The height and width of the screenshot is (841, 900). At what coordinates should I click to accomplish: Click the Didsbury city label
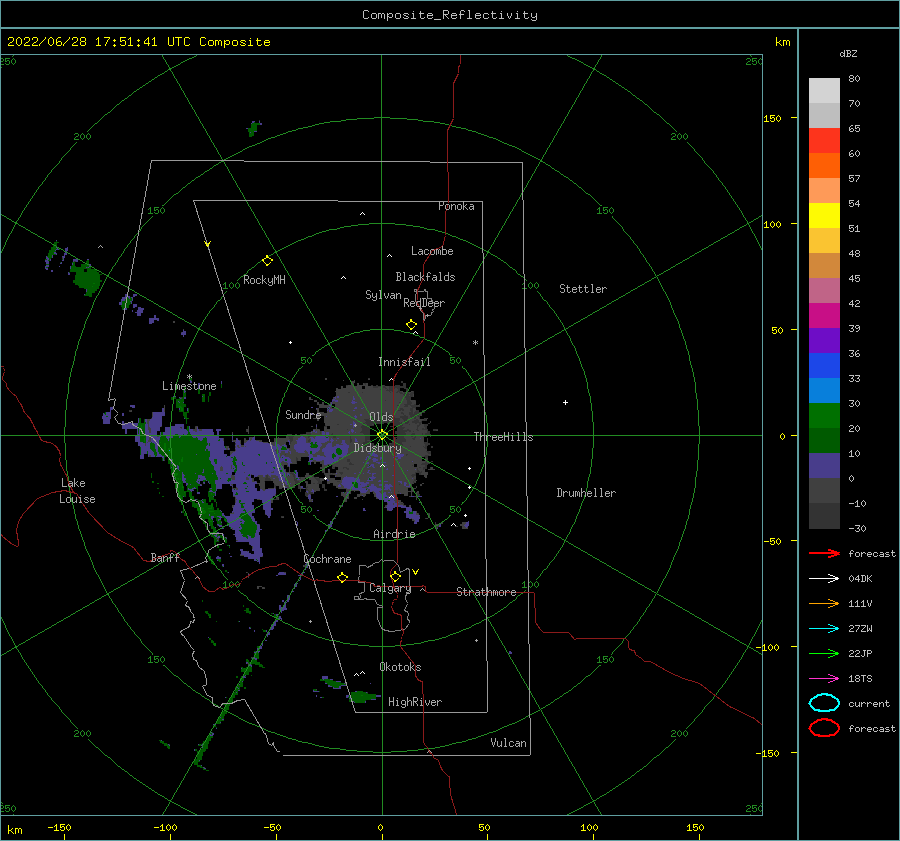click(378, 448)
